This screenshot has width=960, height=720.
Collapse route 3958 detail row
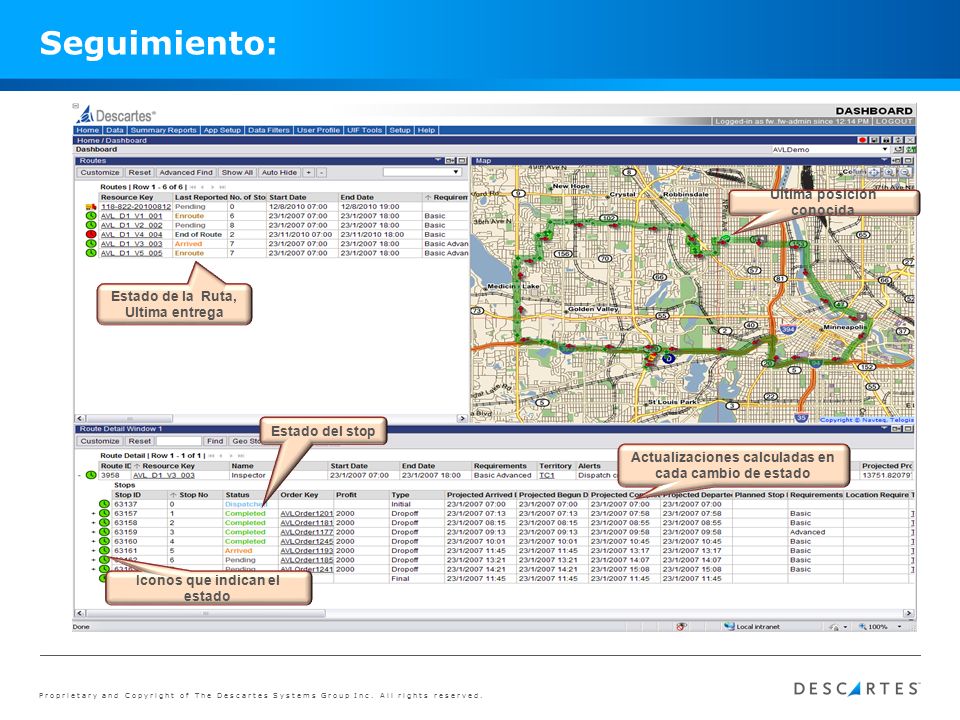coord(80,476)
